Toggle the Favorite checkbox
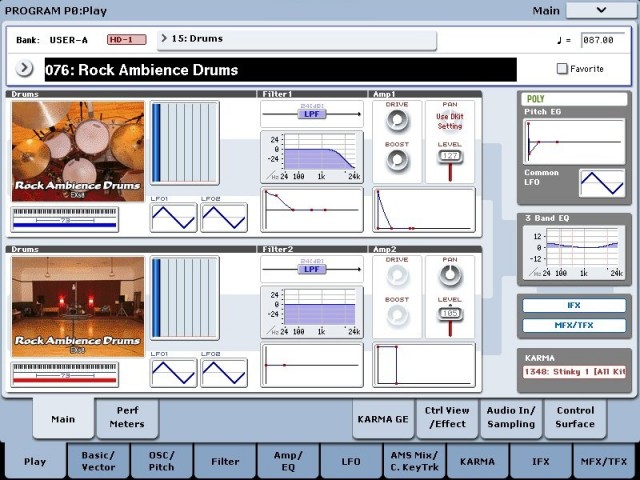 coord(562,69)
